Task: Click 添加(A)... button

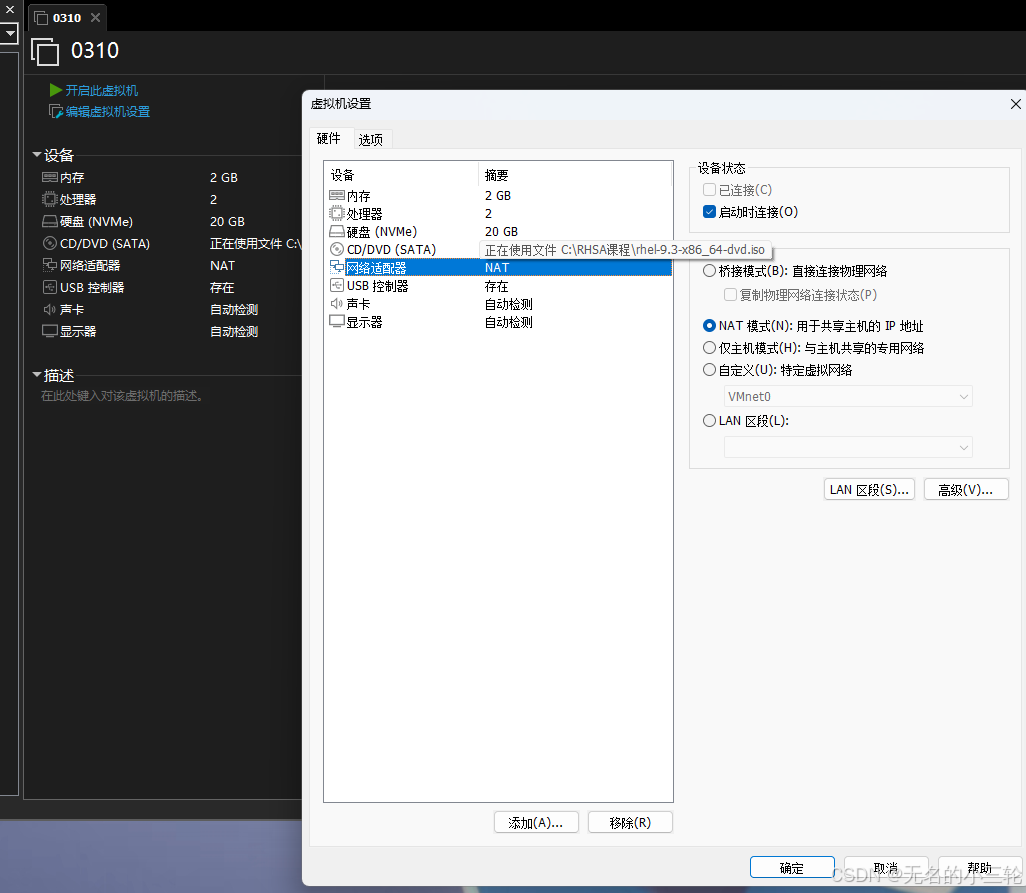Action: tap(536, 822)
